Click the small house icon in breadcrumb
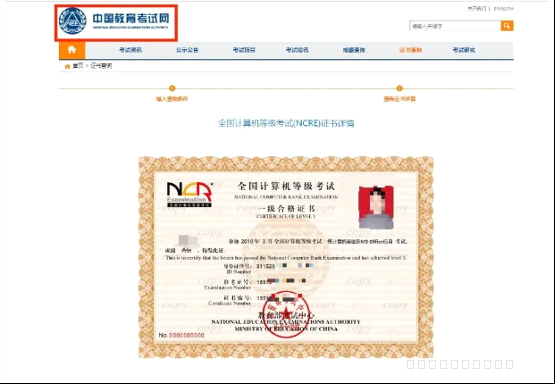 coord(67,66)
